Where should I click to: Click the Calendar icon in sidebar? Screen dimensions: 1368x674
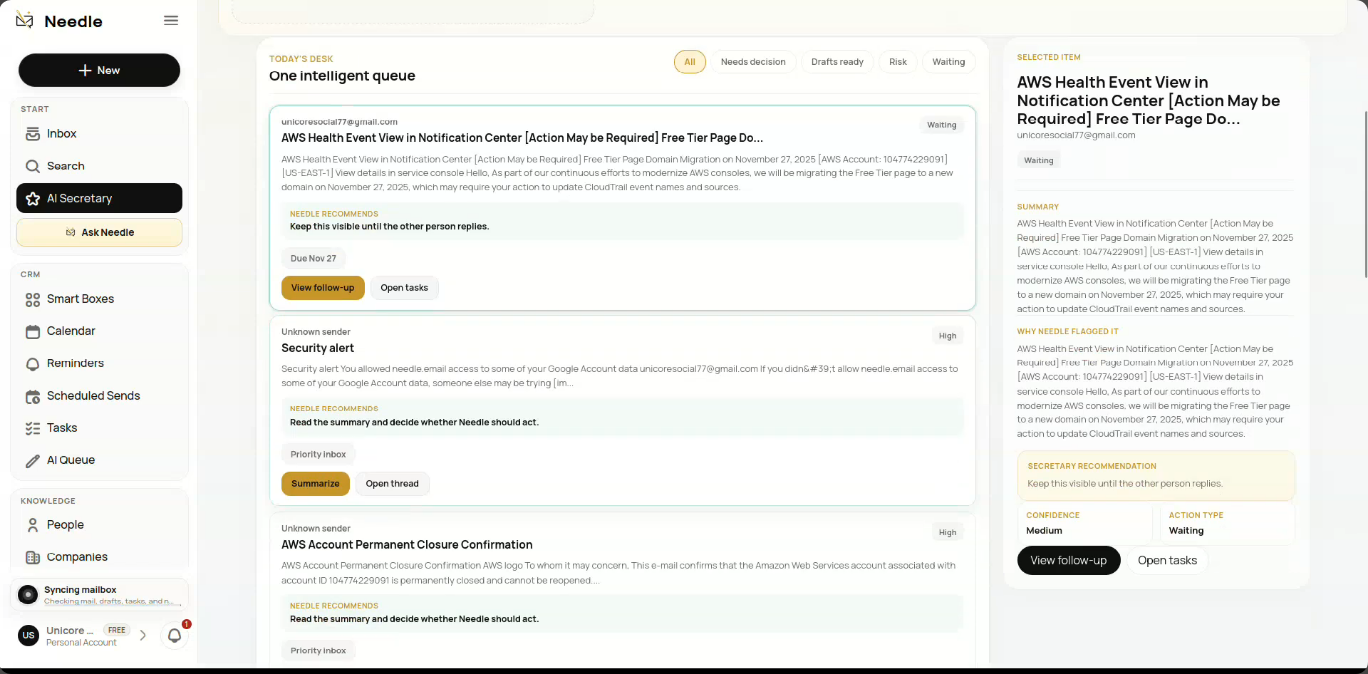[33, 331]
